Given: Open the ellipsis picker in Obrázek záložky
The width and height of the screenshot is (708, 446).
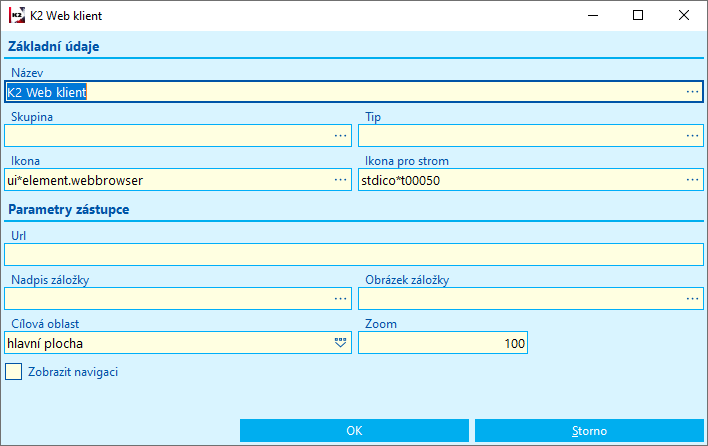Looking at the screenshot, I should pyautogui.click(x=692, y=298).
